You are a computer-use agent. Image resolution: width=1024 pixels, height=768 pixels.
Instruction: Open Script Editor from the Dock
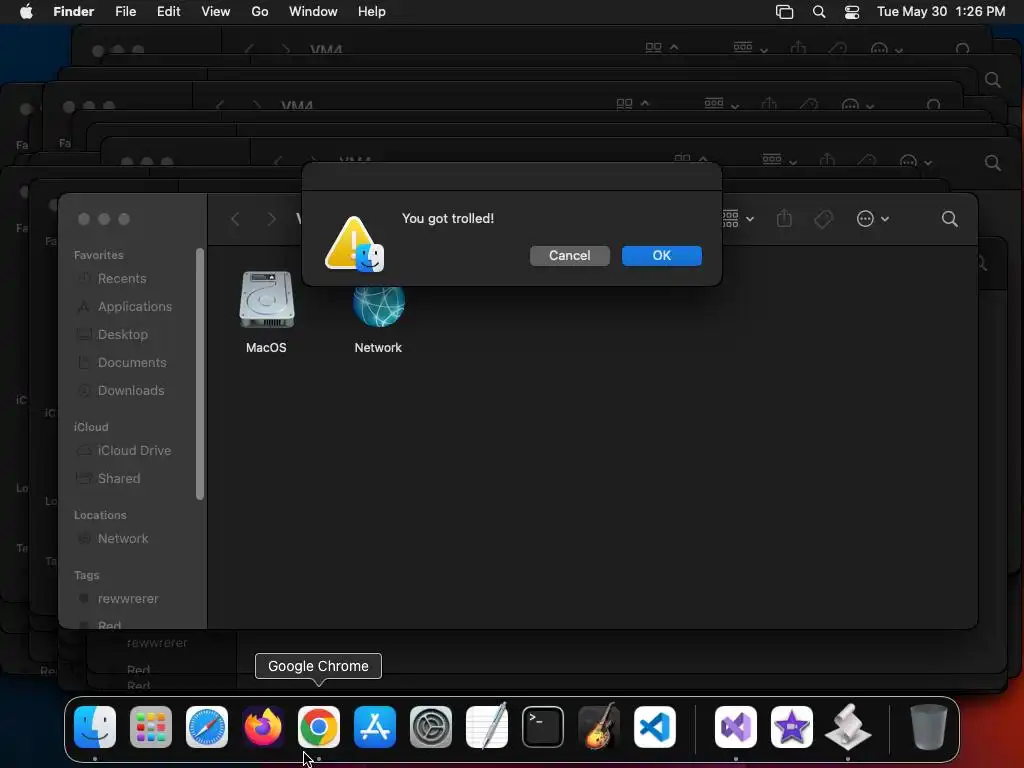pos(848,727)
